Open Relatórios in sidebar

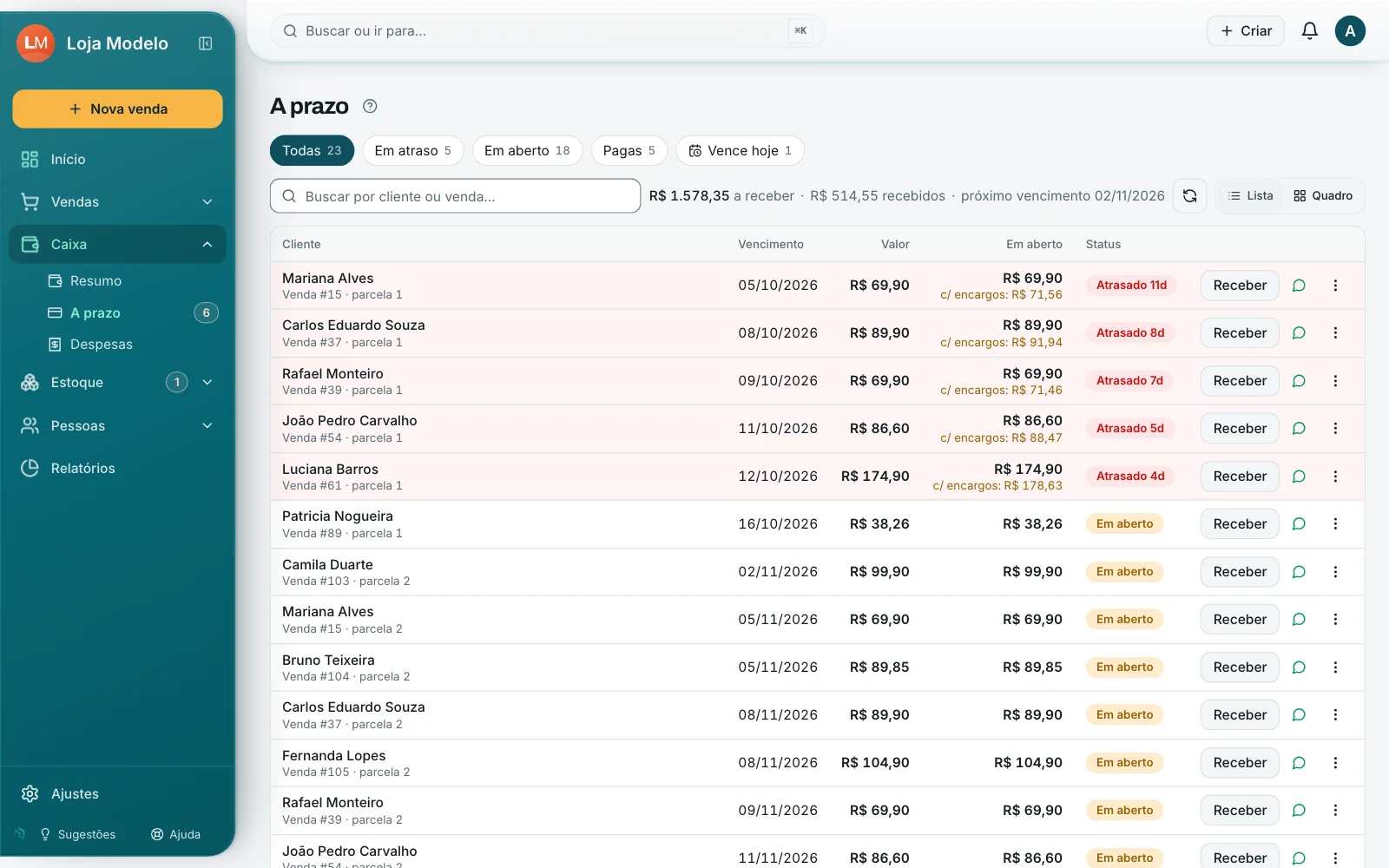(118, 469)
